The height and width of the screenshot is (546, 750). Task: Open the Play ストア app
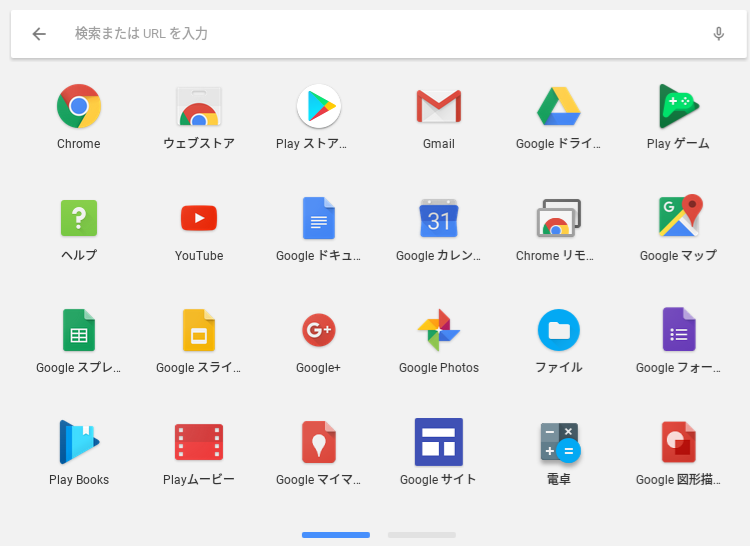pos(319,106)
